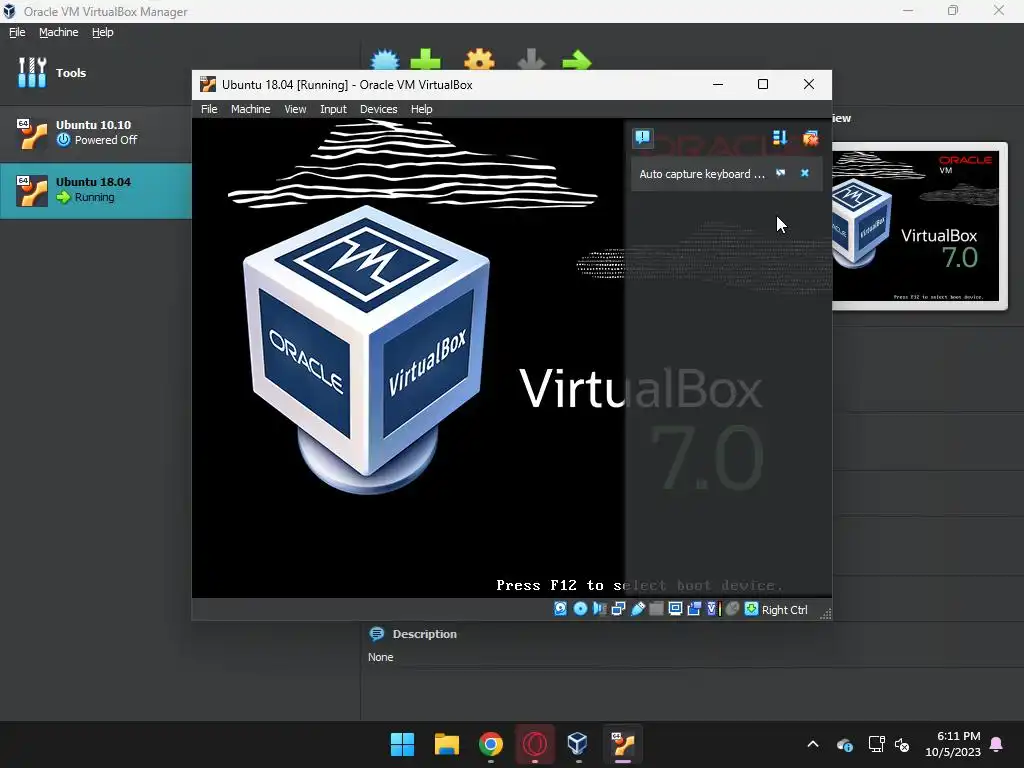Click the purple V virtualization icon in status bar
The width and height of the screenshot is (1024, 768).
[x=712, y=609]
